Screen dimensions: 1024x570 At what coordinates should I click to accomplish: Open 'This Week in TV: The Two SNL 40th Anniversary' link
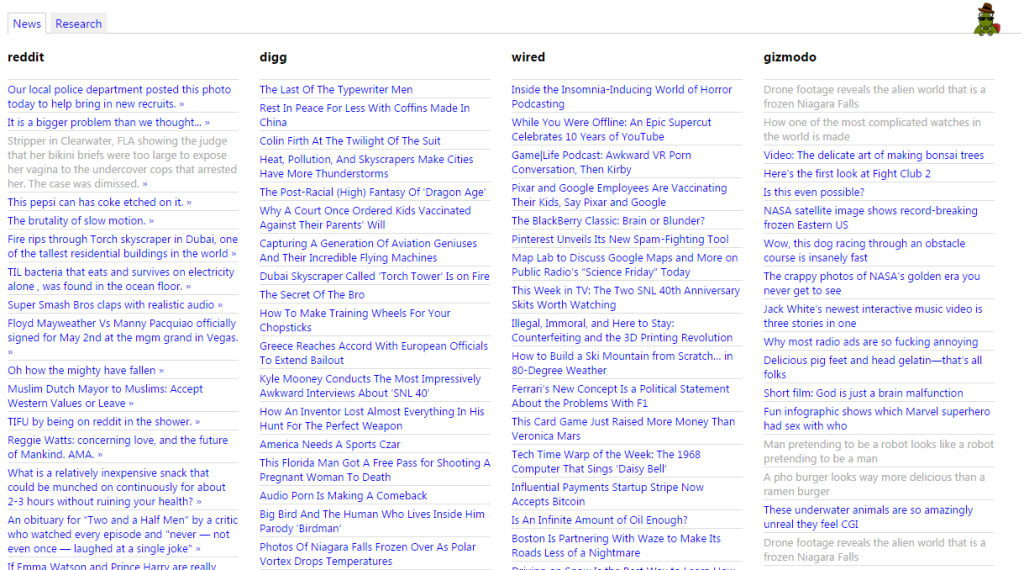coord(626,297)
